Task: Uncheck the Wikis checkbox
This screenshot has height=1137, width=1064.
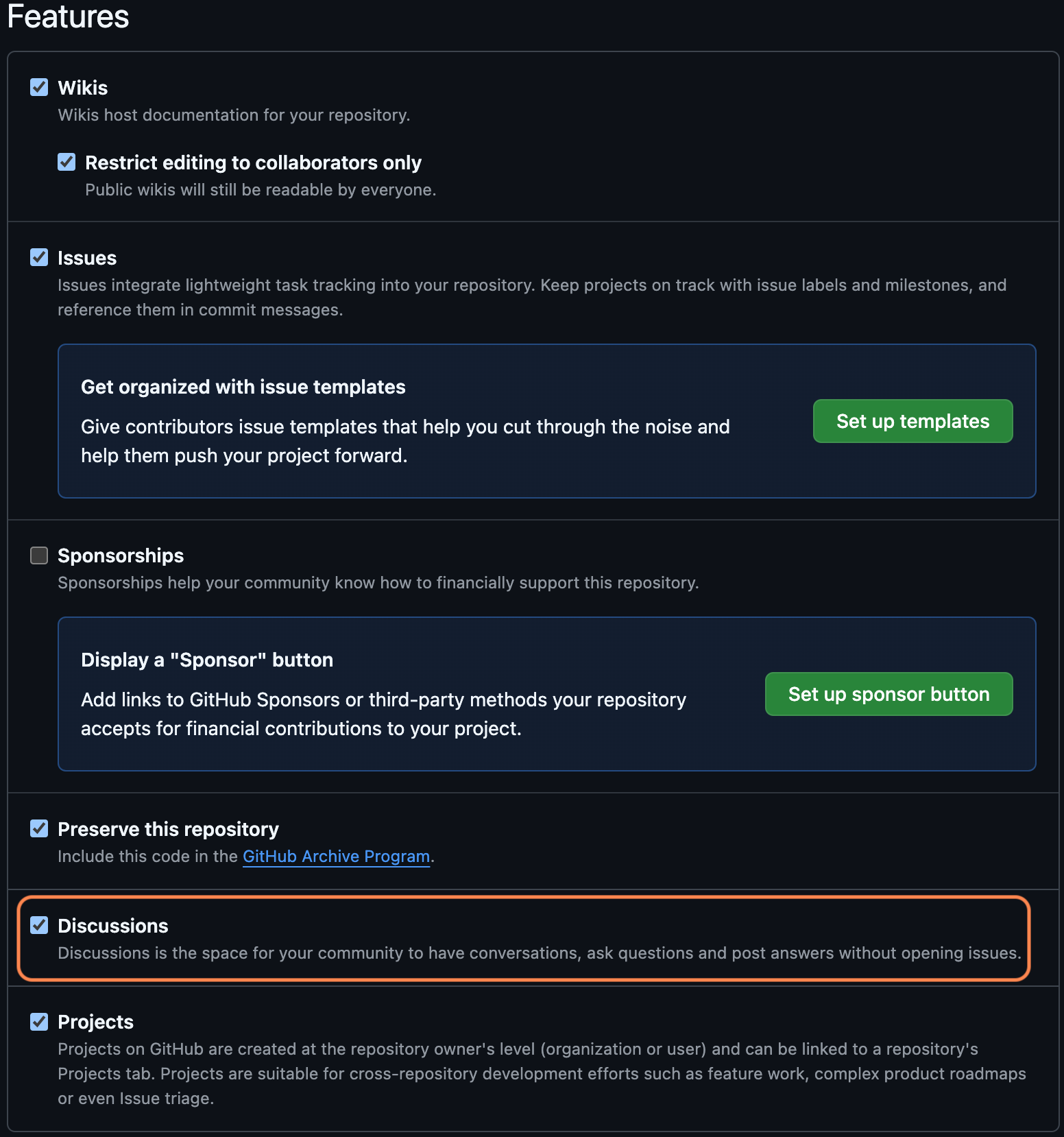Action: coord(39,87)
